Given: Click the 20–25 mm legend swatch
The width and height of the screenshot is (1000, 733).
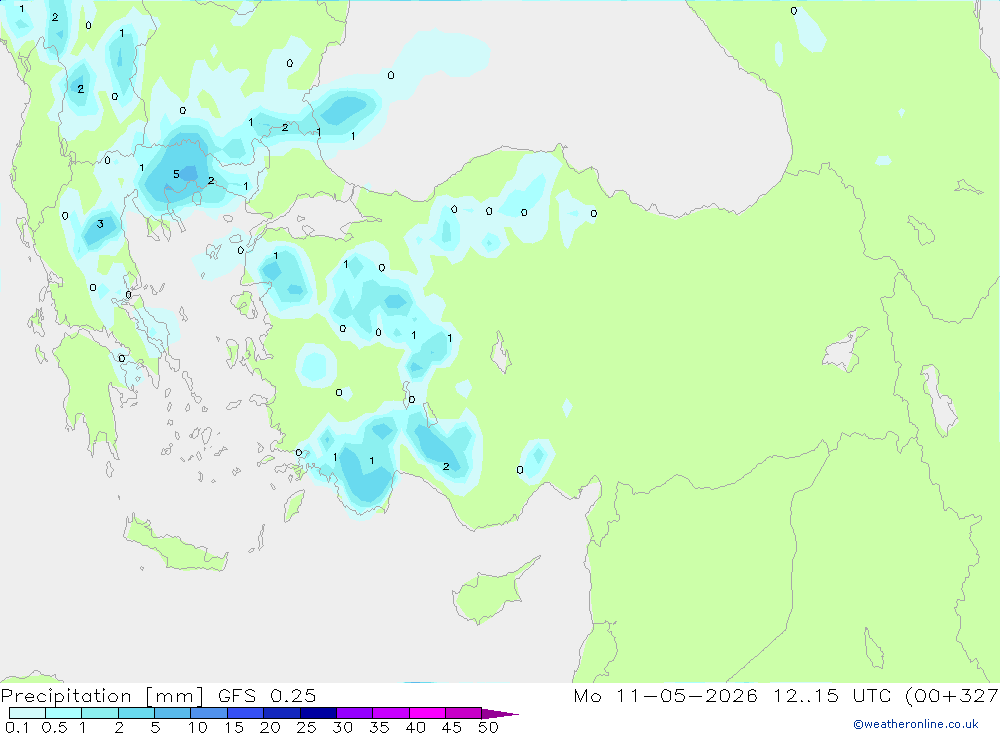Looking at the screenshot, I should click(x=282, y=713).
